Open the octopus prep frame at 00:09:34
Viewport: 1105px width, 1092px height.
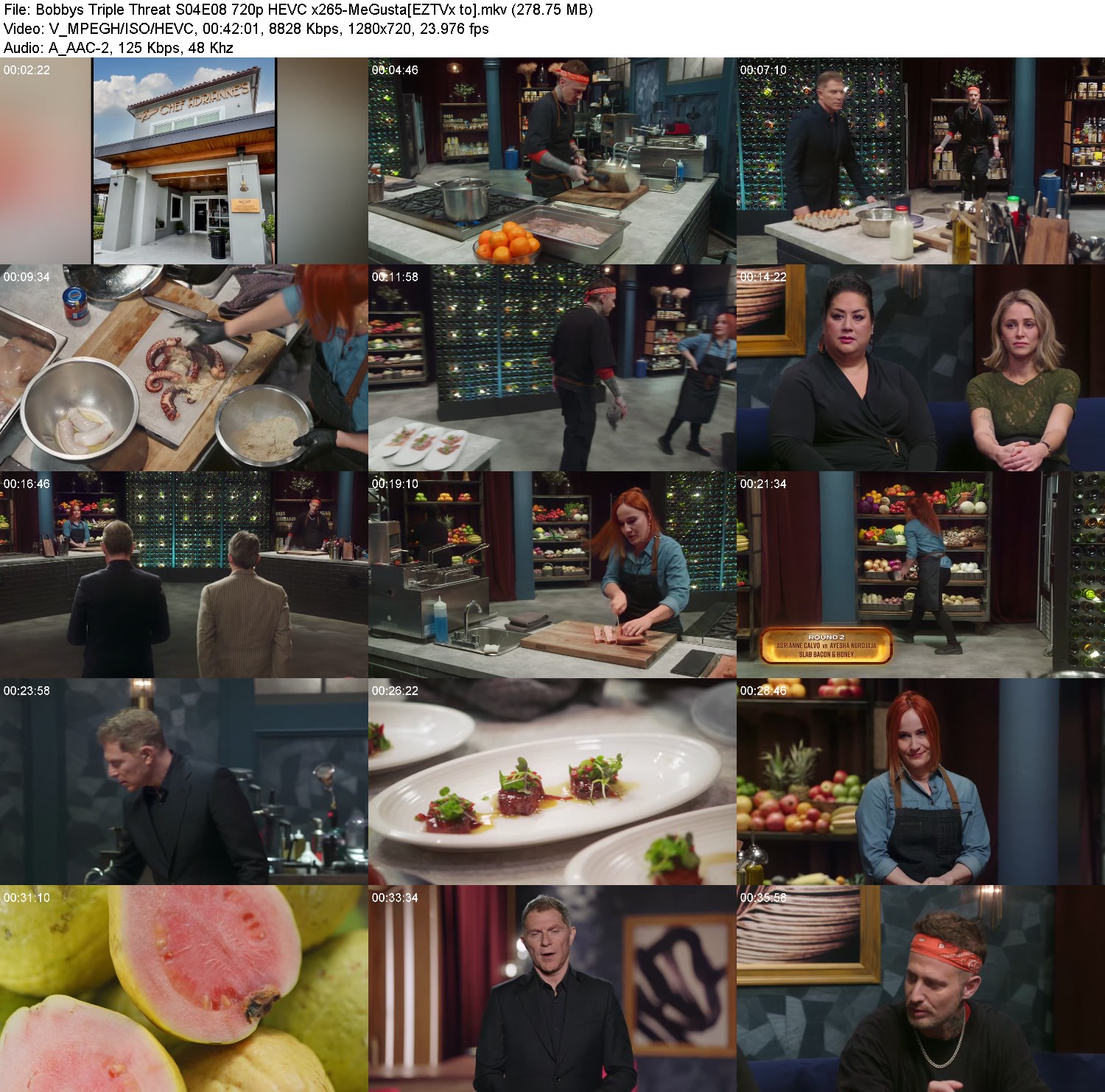click(x=184, y=368)
